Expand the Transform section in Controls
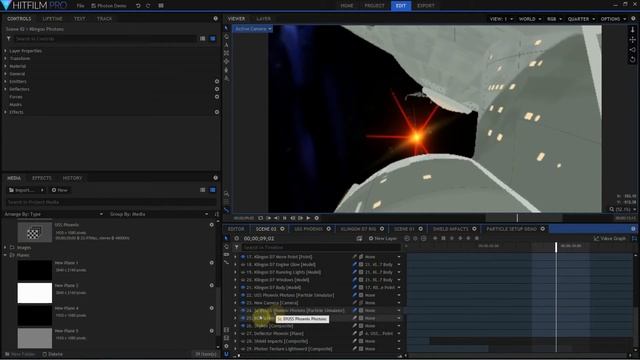The height and width of the screenshot is (360, 640). coord(5,58)
